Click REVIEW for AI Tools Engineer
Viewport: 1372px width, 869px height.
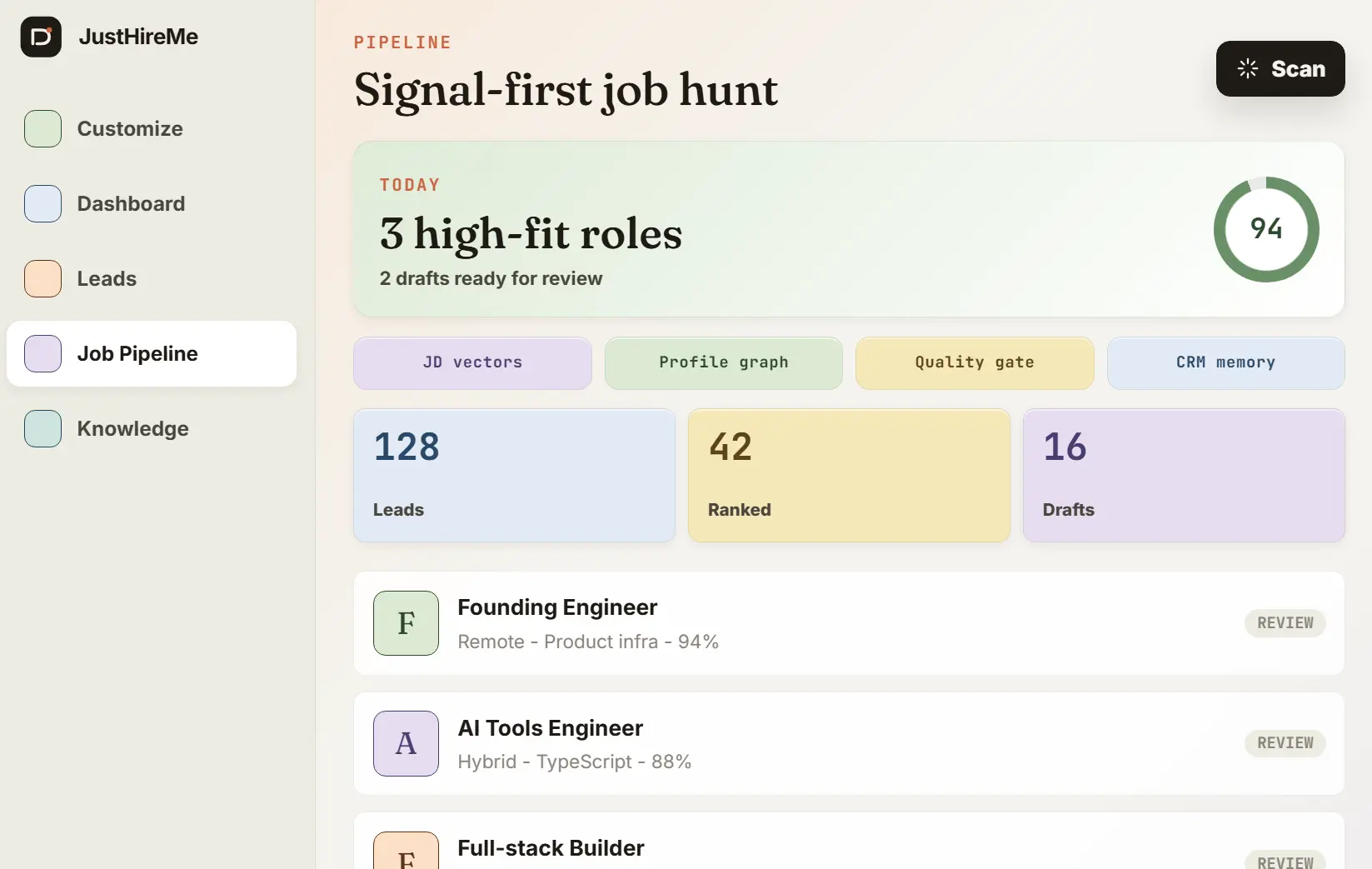pos(1285,743)
